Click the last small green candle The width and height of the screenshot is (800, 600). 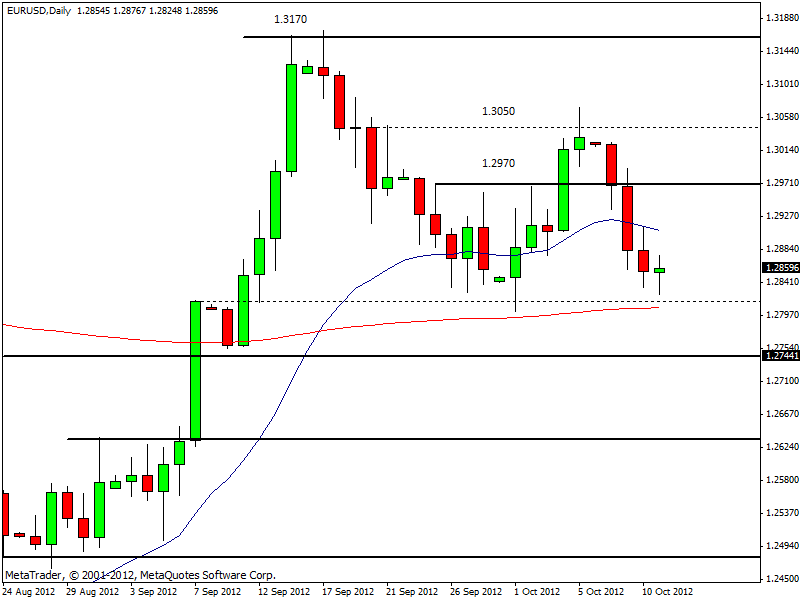coord(659,270)
